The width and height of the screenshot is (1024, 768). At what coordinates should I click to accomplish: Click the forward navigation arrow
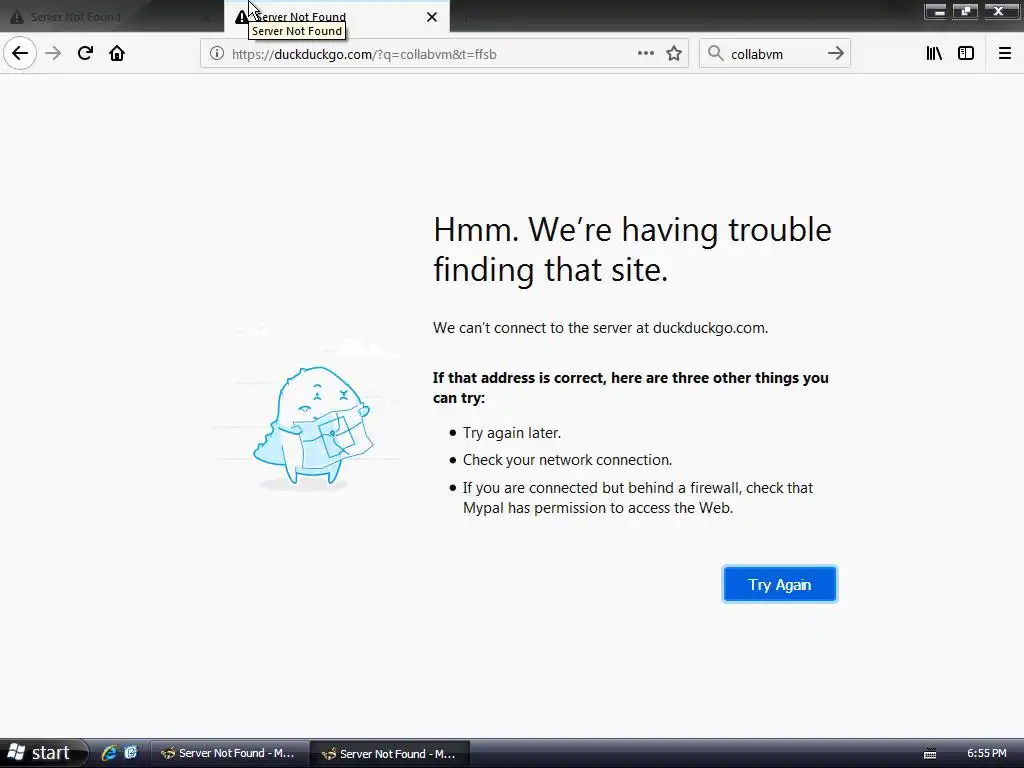click(53, 54)
